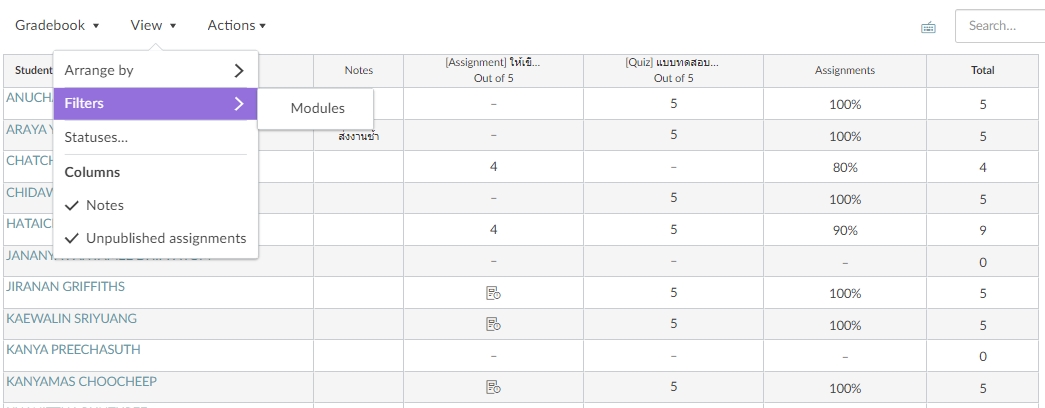Screen dimensions: 1045x408
Task: Click the Total column header
Action: (x=982, y=70)
